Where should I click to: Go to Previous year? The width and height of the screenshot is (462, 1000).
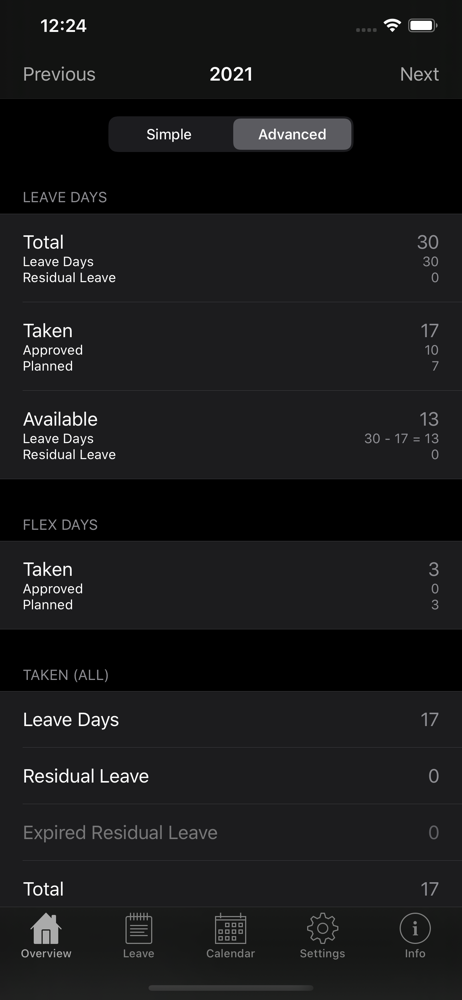[59, 74]
